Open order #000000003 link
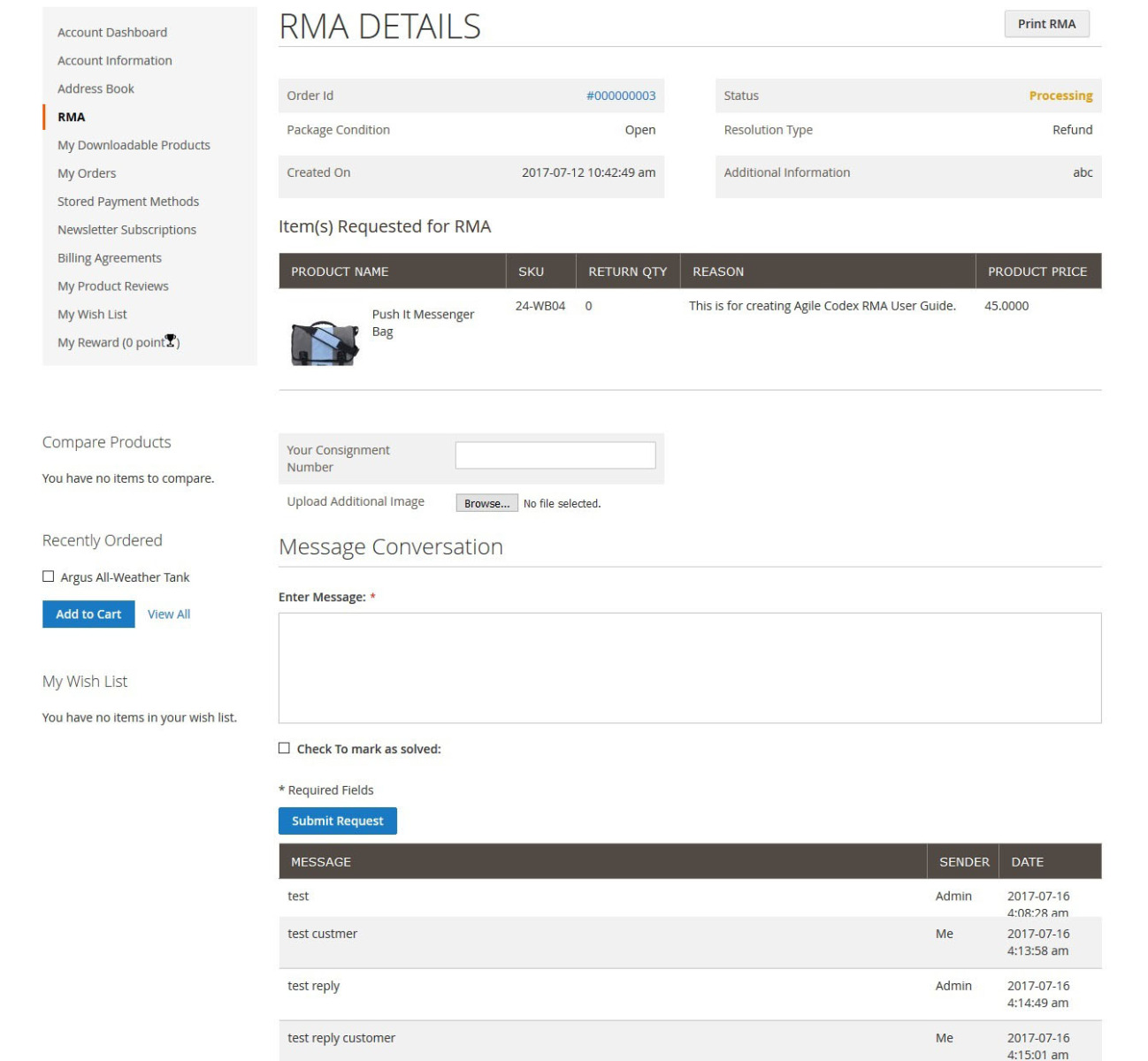 pyautogui.click(x=621, y=95)
